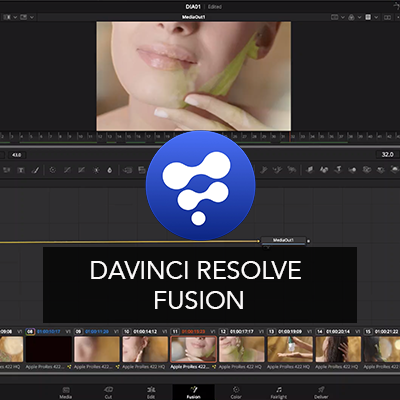400x400 pixels.
Task: Click the red playhead on time ruler
Action: click(x=290, y=136)
